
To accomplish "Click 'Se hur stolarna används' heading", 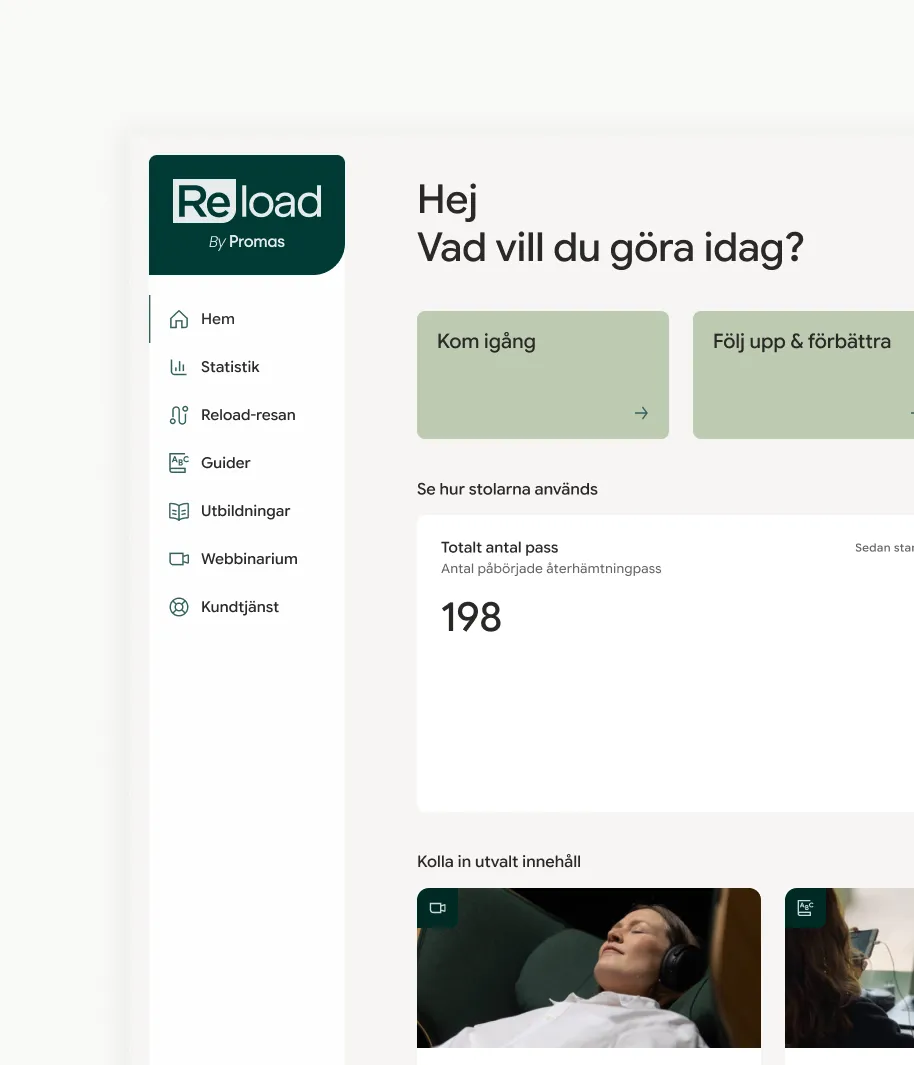I will pyautogui.click(x=507, y=489).
